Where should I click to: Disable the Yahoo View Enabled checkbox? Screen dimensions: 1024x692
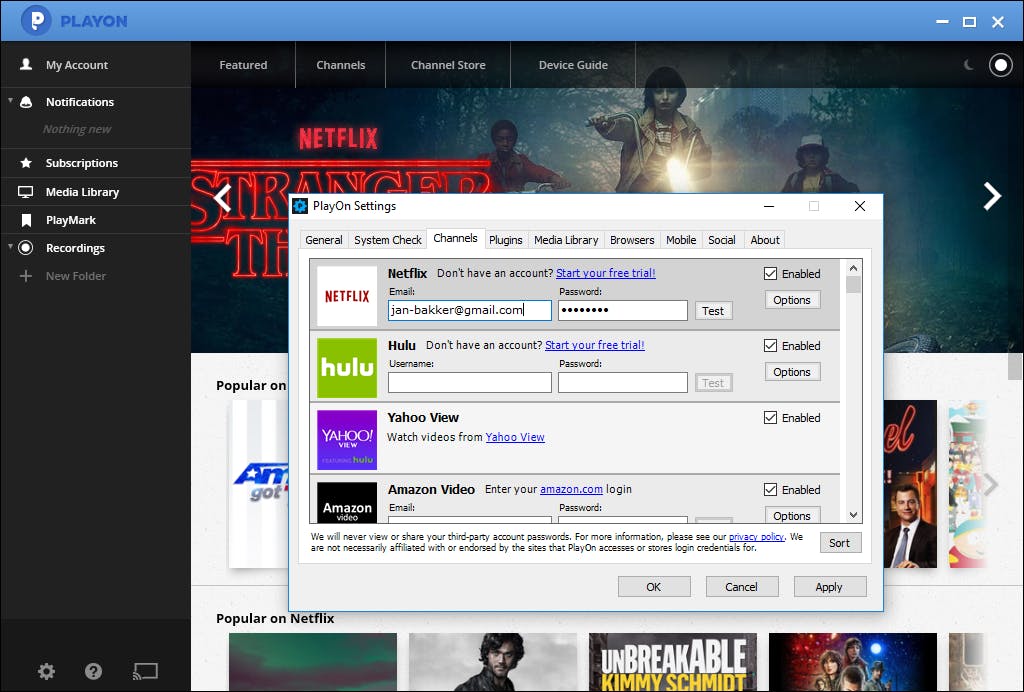[771, 417]
